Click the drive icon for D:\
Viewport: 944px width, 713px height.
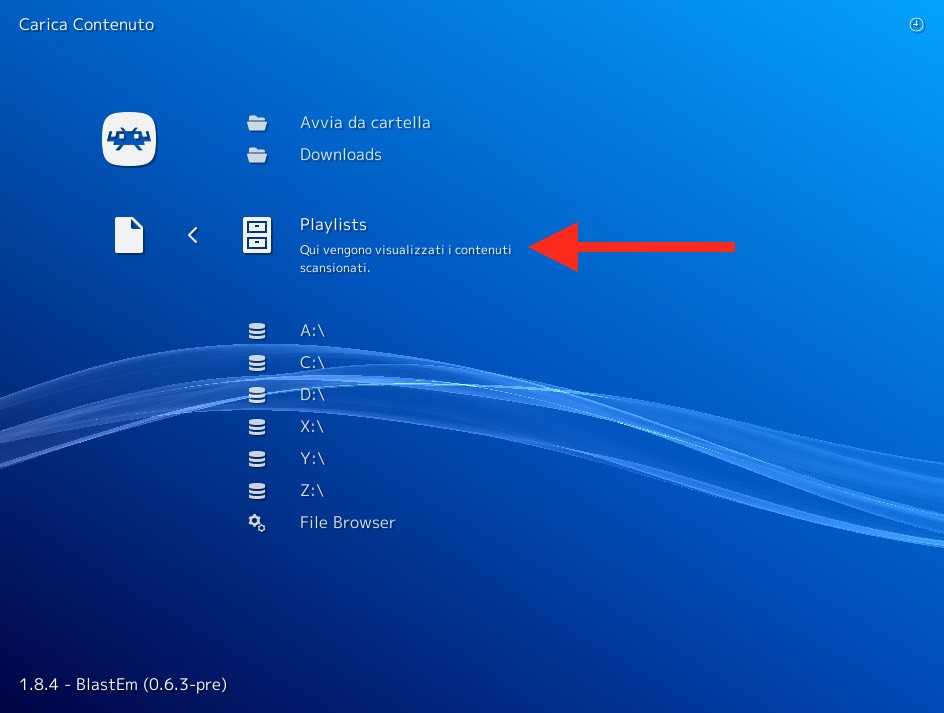pyautogui.click(x=257, y=395)
